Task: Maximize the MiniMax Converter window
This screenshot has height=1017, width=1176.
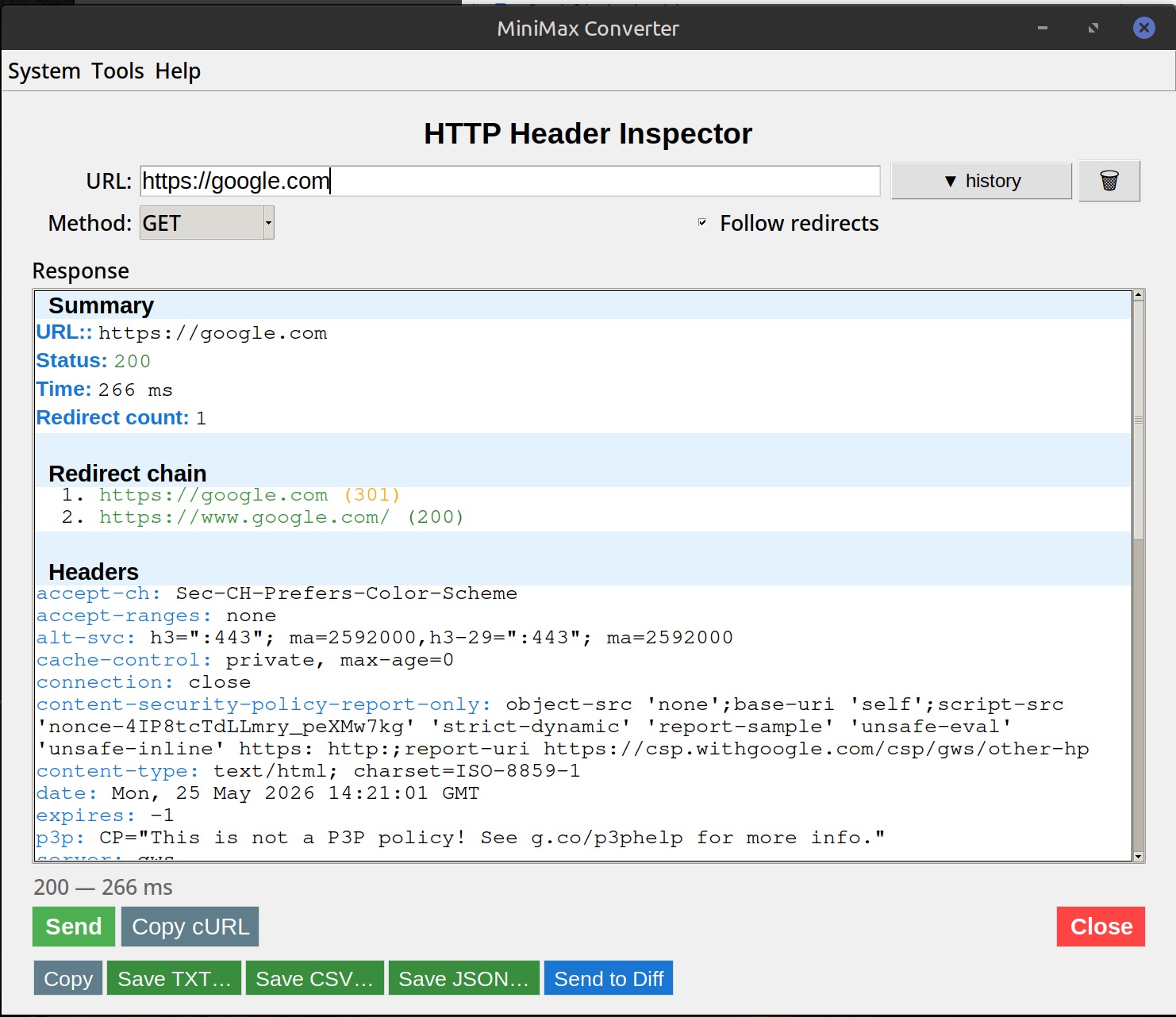Action: coord(1093,29)
